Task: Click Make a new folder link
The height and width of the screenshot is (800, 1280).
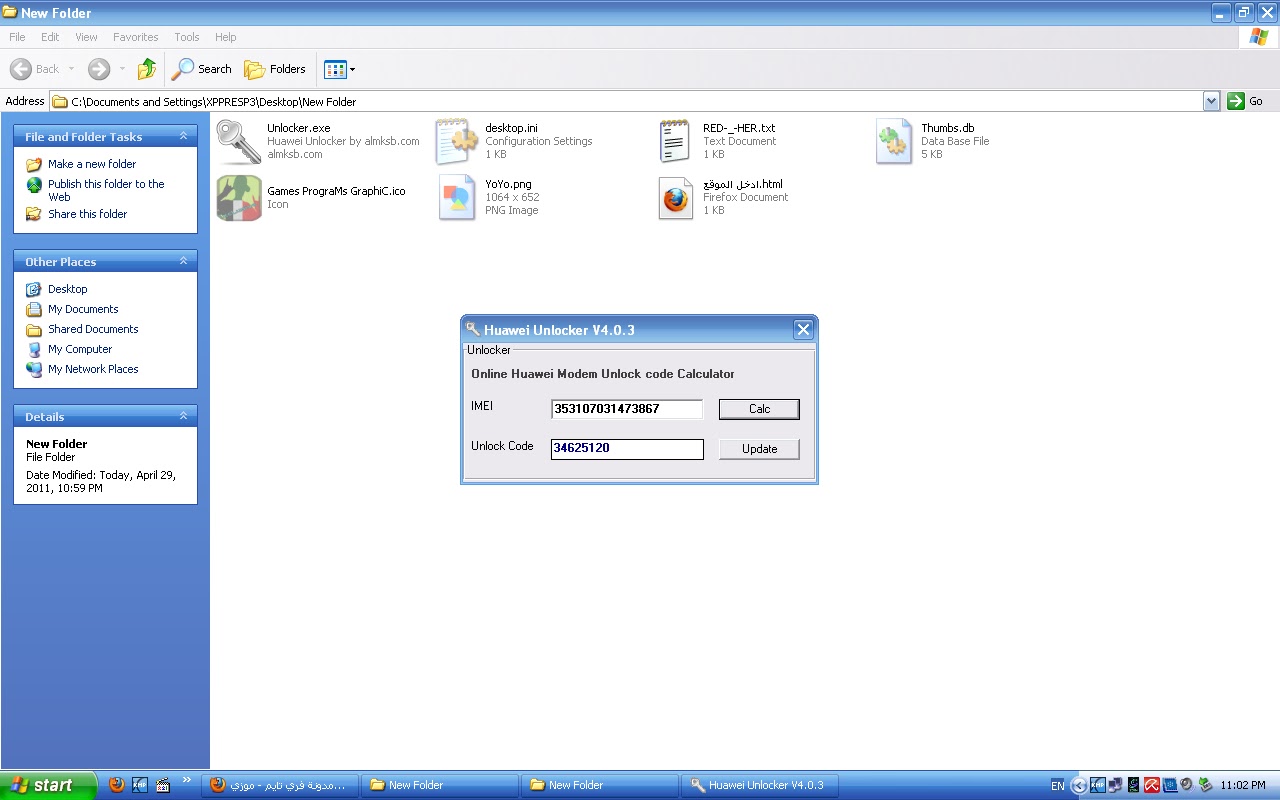Action: tap(92, 164)
